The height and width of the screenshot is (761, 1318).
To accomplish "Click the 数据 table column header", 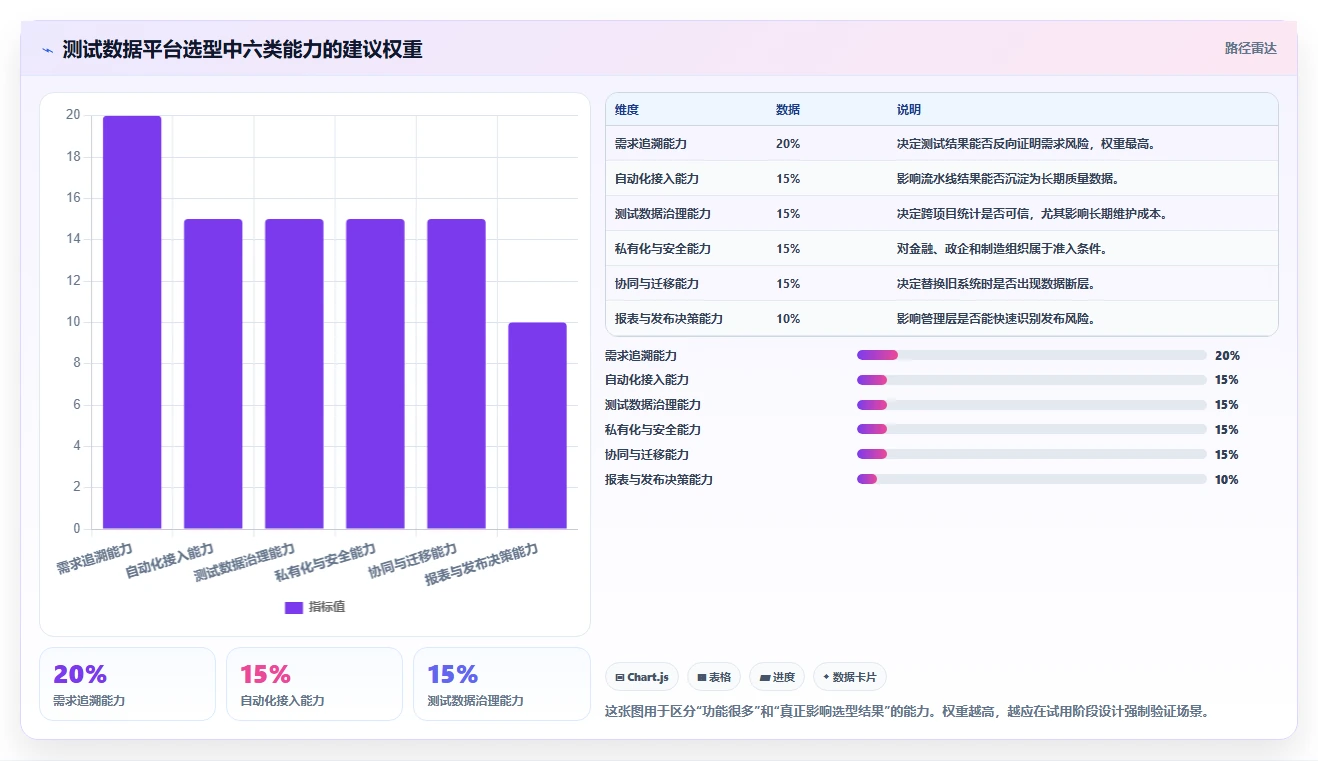I will point(787,110).
